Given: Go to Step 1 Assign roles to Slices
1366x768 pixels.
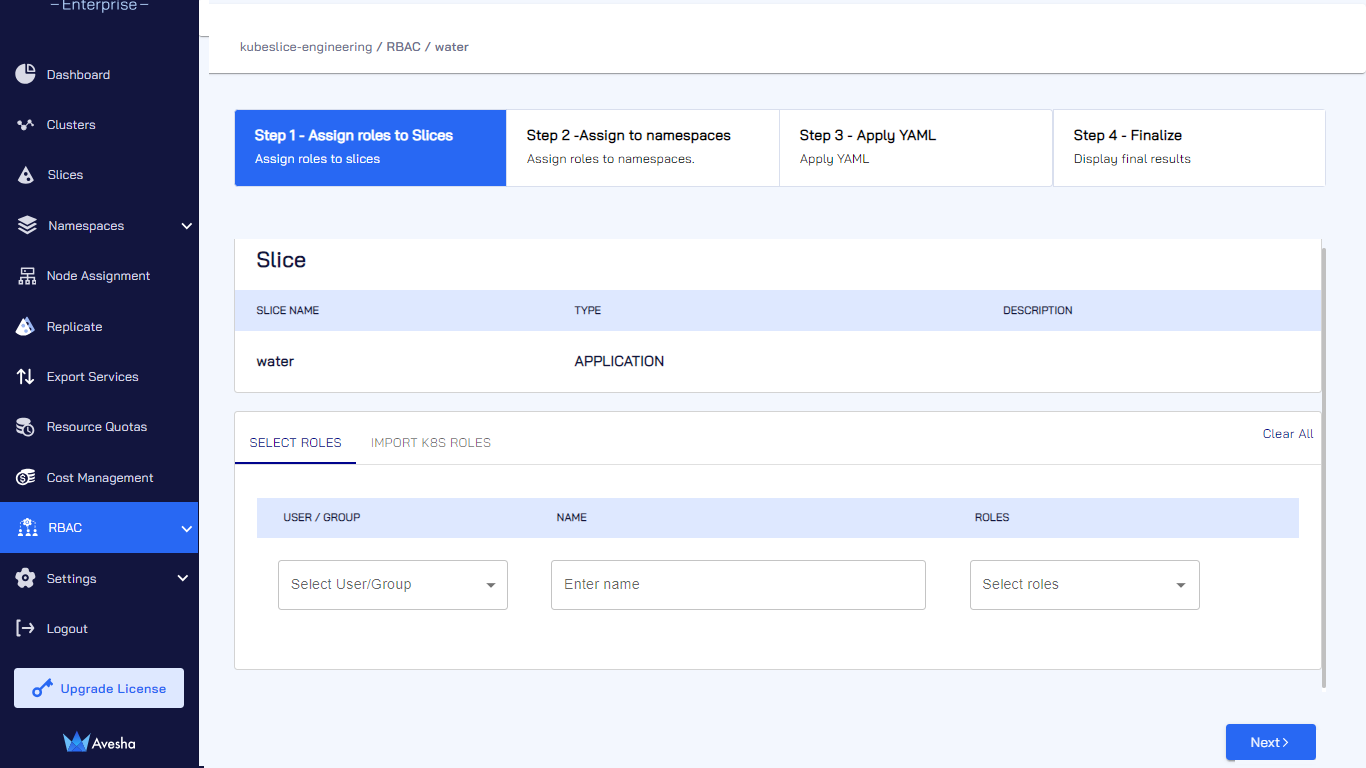Looking at the screenshot, I should pos(371,148).
